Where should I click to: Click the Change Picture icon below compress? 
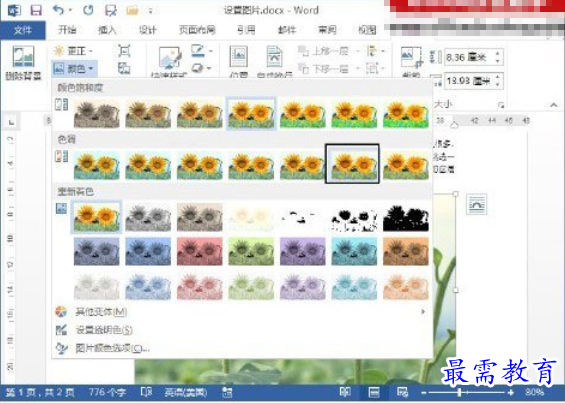[x=124, y=68]
